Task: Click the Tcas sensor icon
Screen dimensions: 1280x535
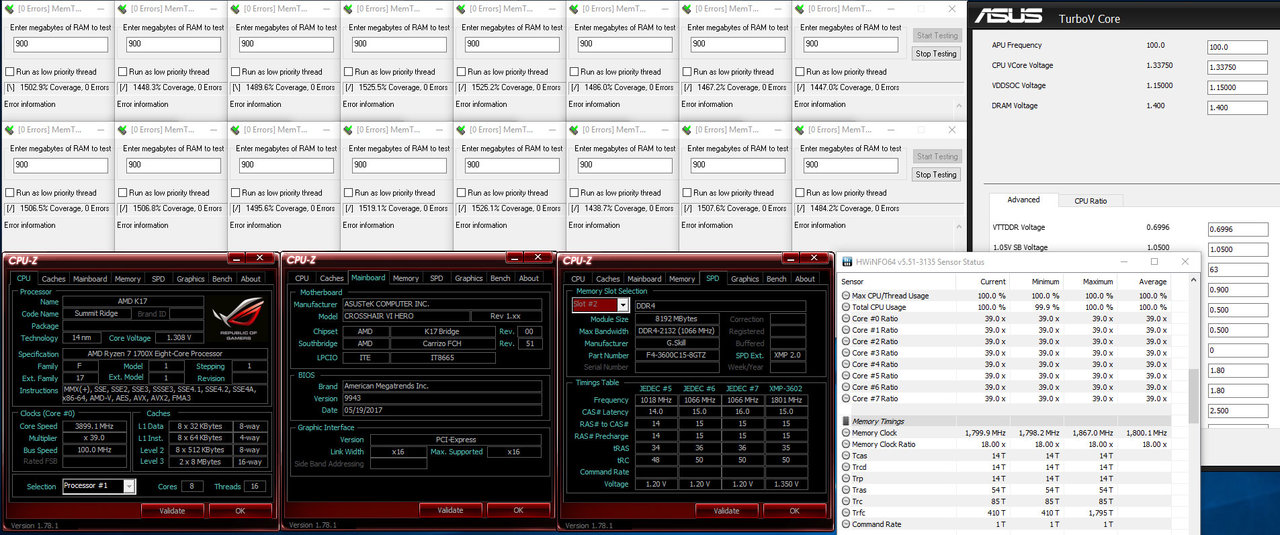Action: [x=845, y=456]
